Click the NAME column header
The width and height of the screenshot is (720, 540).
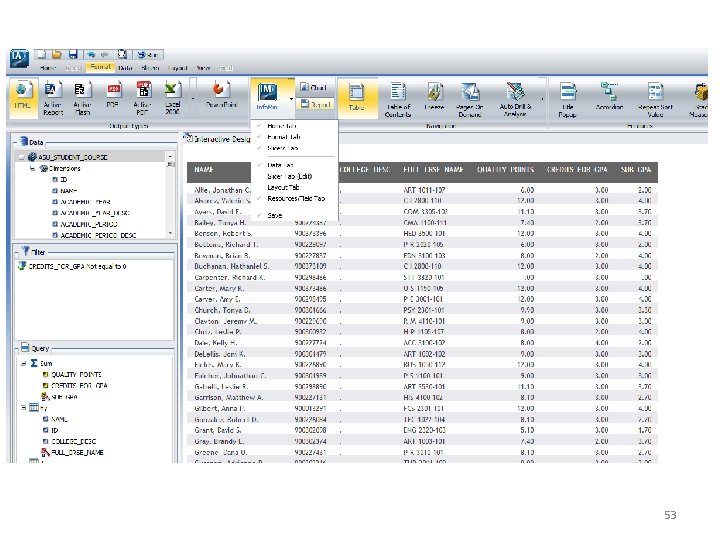point(204,169)
